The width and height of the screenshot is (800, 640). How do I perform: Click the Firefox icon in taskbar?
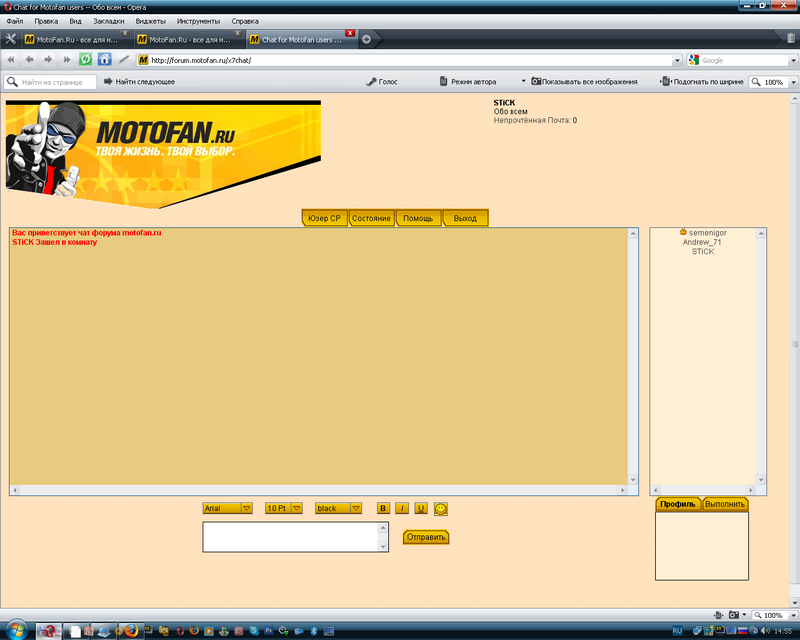click(131, 631)
